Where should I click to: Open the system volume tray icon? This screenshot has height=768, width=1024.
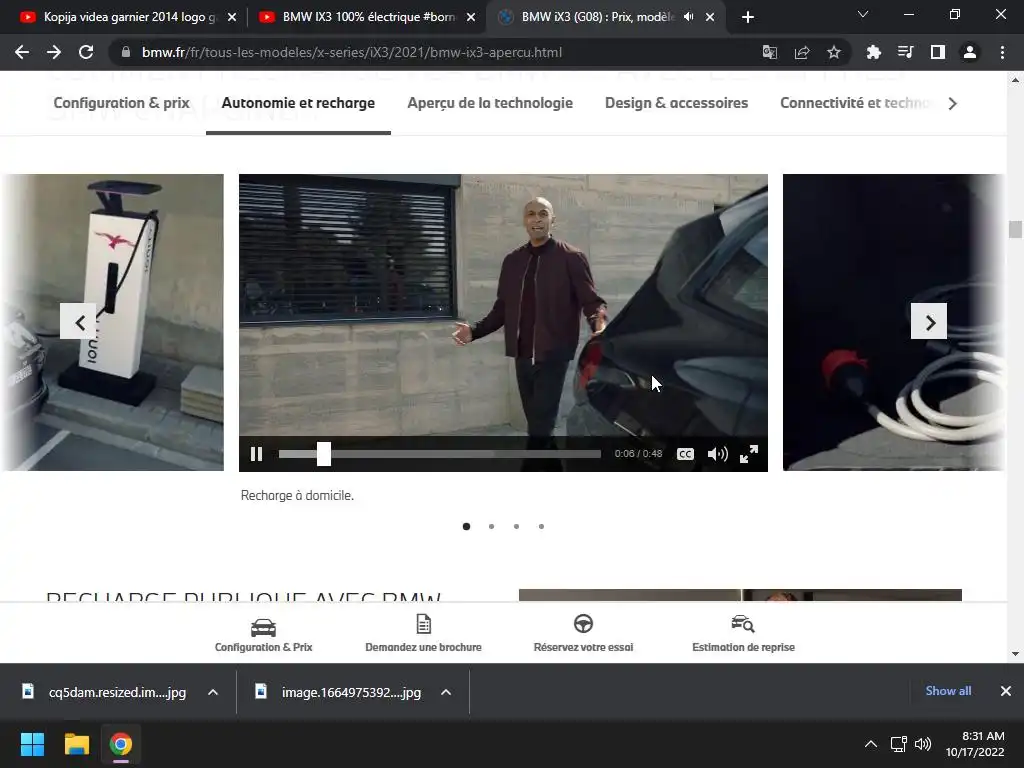(923, 744)
